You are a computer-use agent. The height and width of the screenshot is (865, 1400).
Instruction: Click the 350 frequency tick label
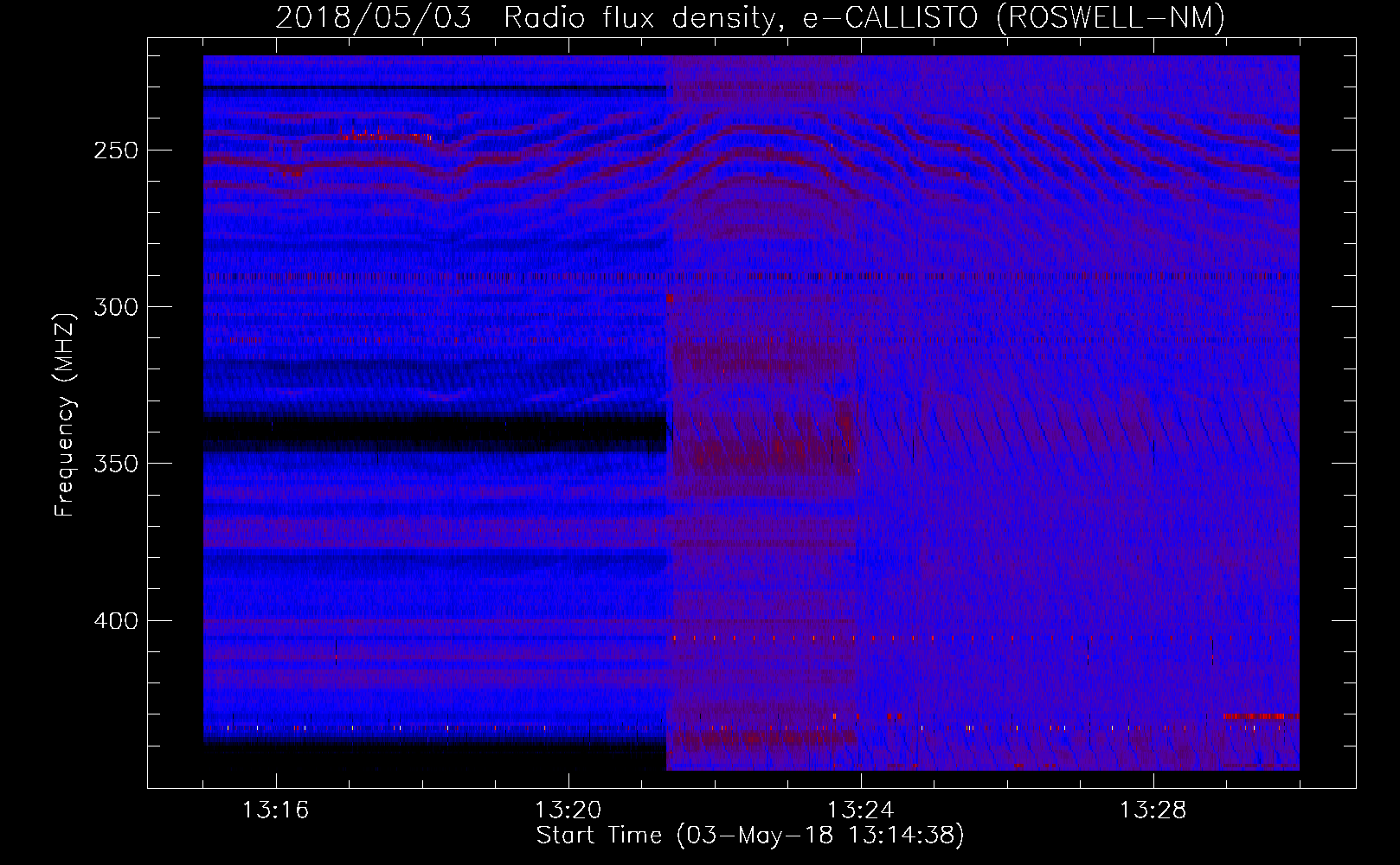tap(116, 464)
